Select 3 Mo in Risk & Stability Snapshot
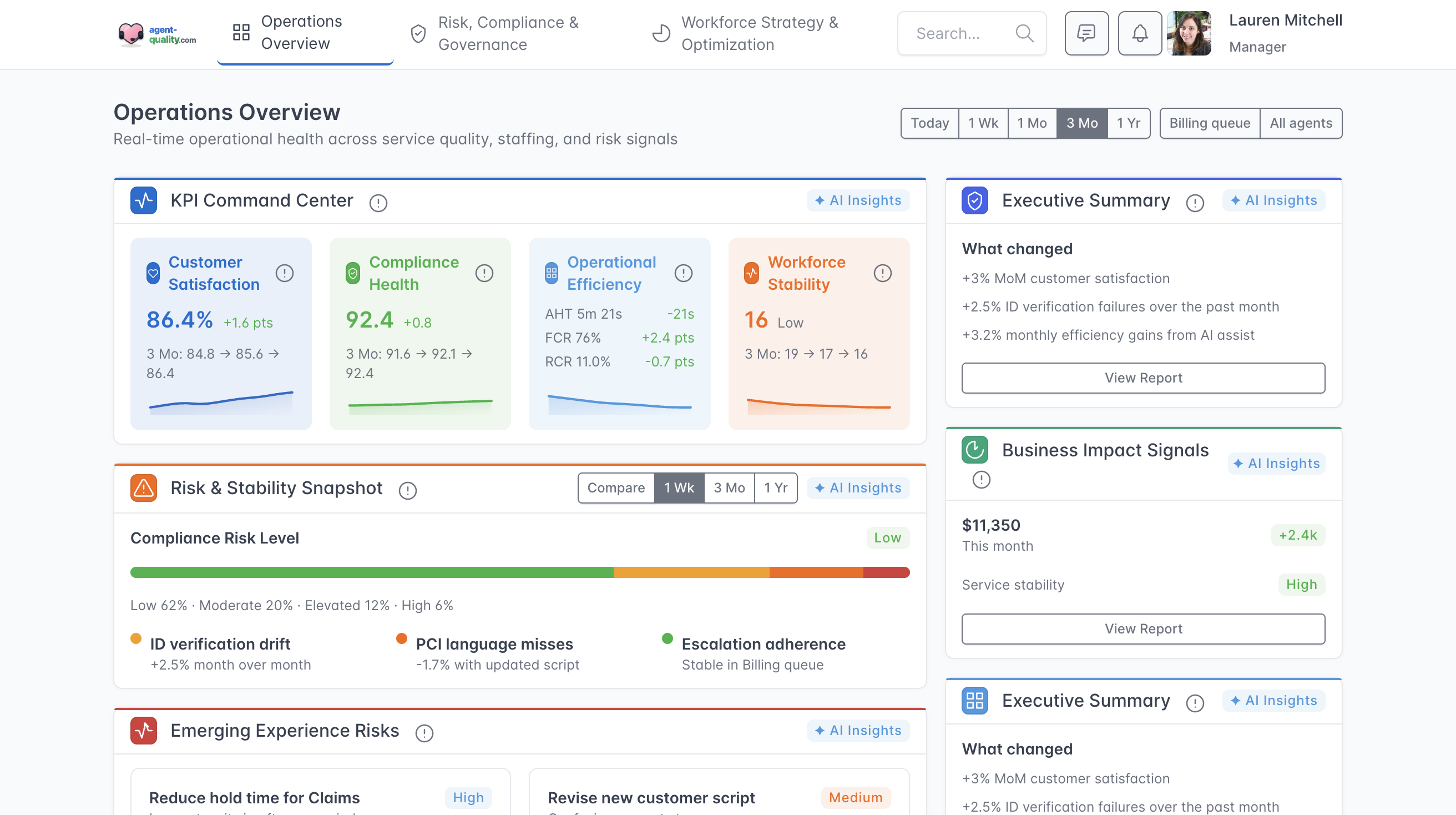 point(729,487)
